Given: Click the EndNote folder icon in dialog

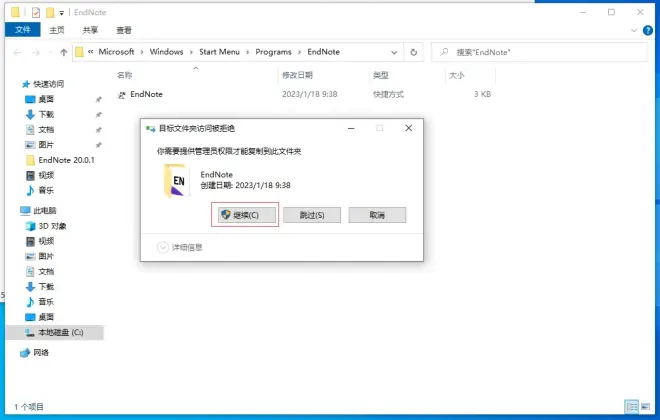Looking at the screenshot, I should pos(177,181).
